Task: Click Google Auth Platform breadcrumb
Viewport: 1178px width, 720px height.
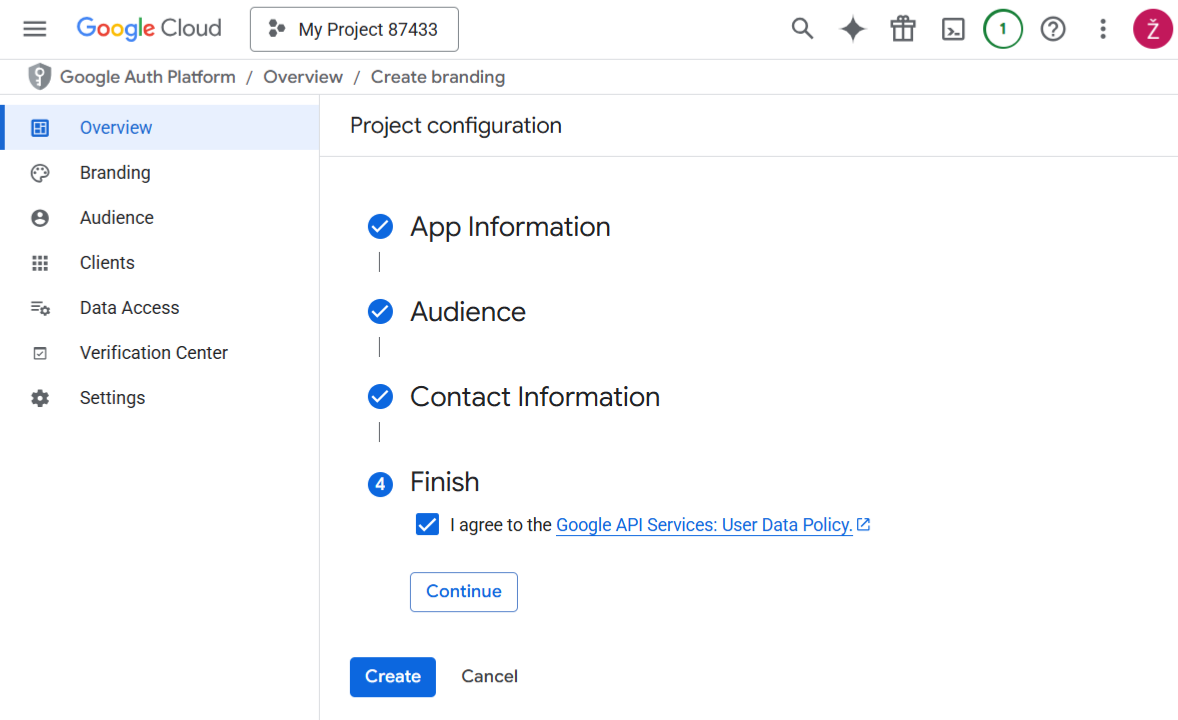Action: (x=147, y=76)
